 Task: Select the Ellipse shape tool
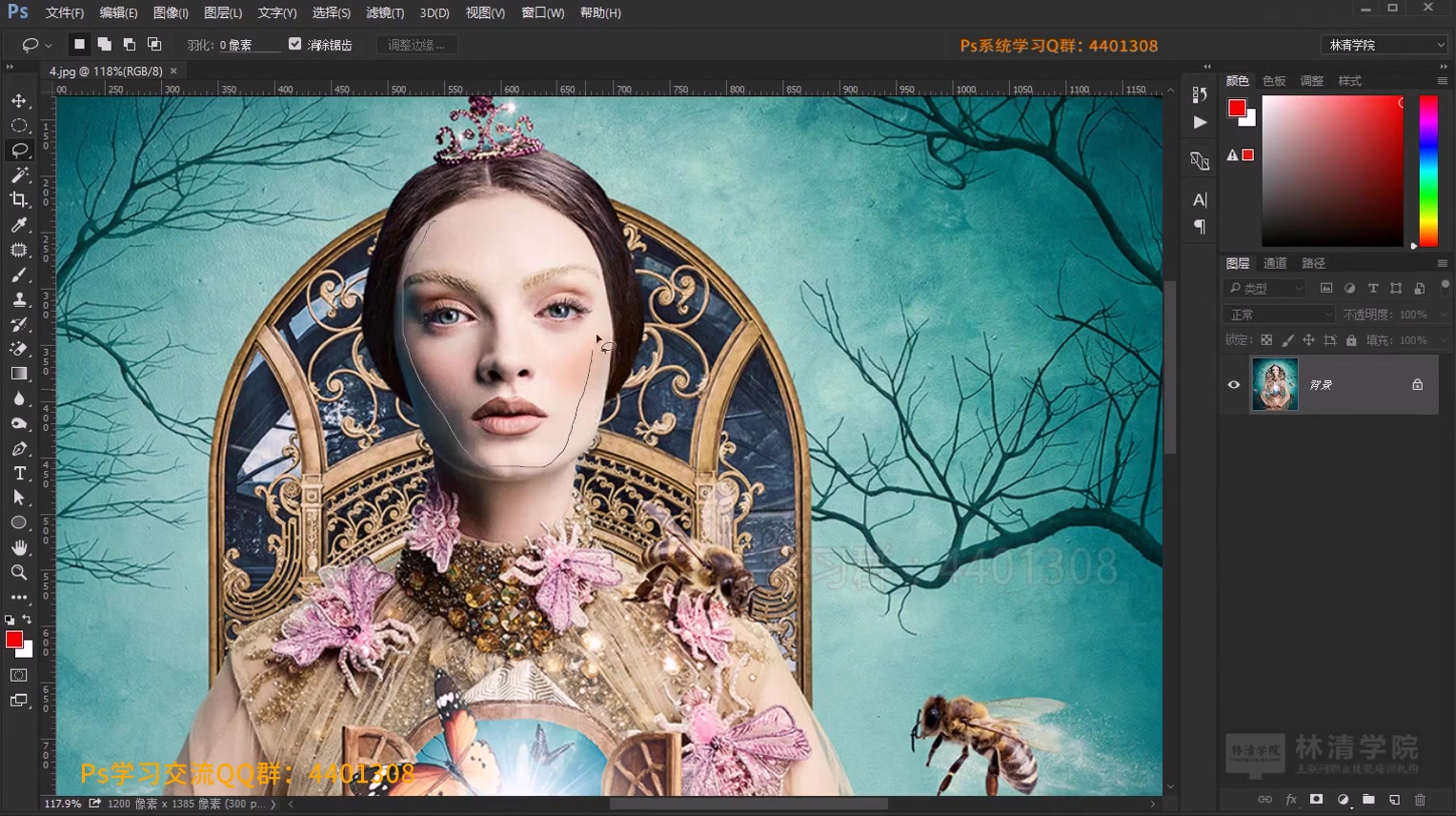coord(19,522)
